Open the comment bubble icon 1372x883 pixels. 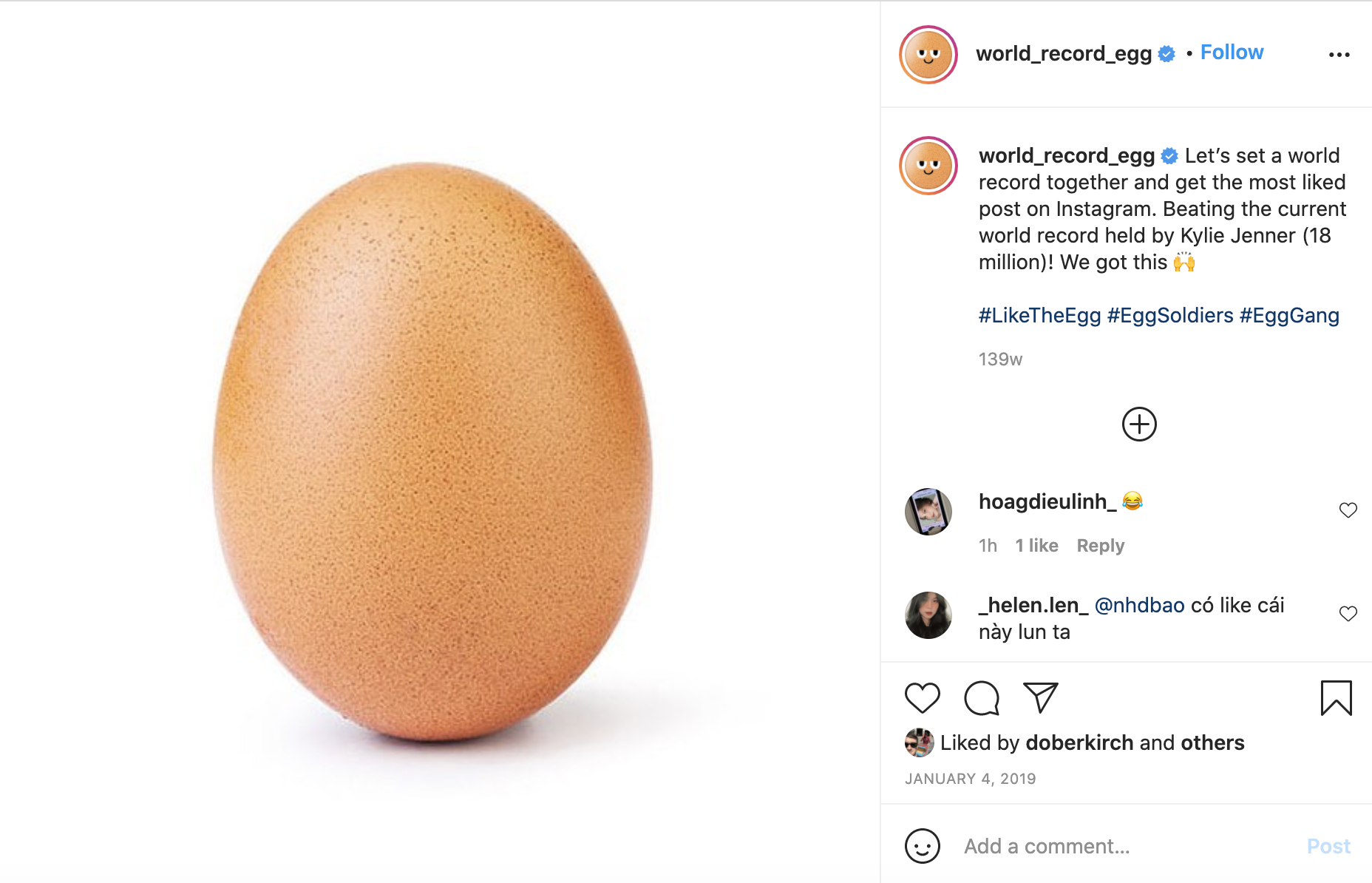[982, 697]
